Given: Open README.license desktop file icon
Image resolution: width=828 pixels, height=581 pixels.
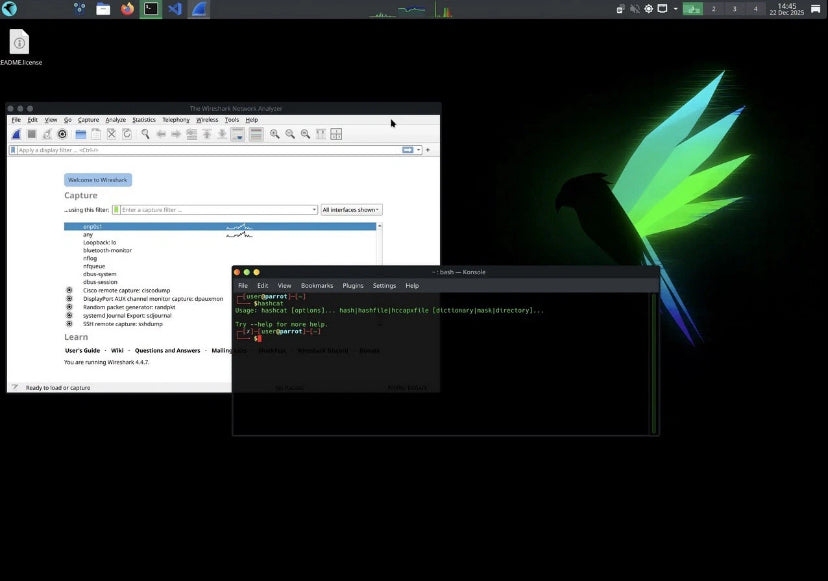Looking at the screenshot, I should (20, 48).
